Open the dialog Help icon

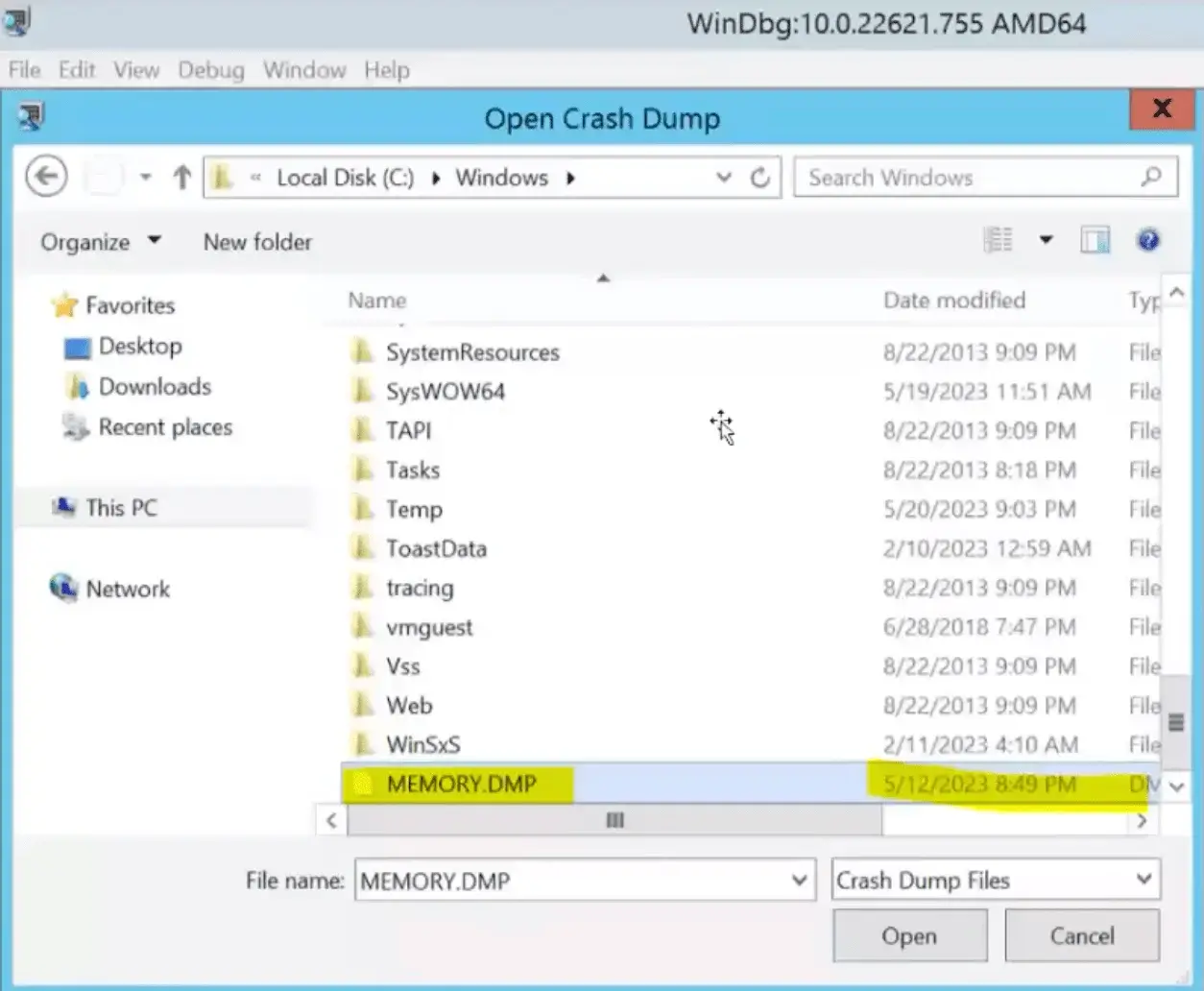[1147, 239]
